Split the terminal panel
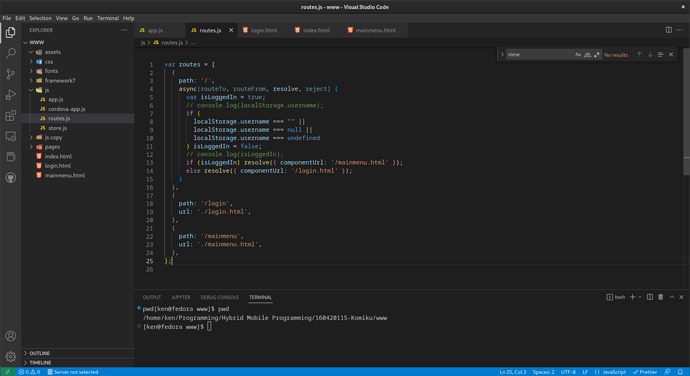690x376 pixels. [650, 297]
